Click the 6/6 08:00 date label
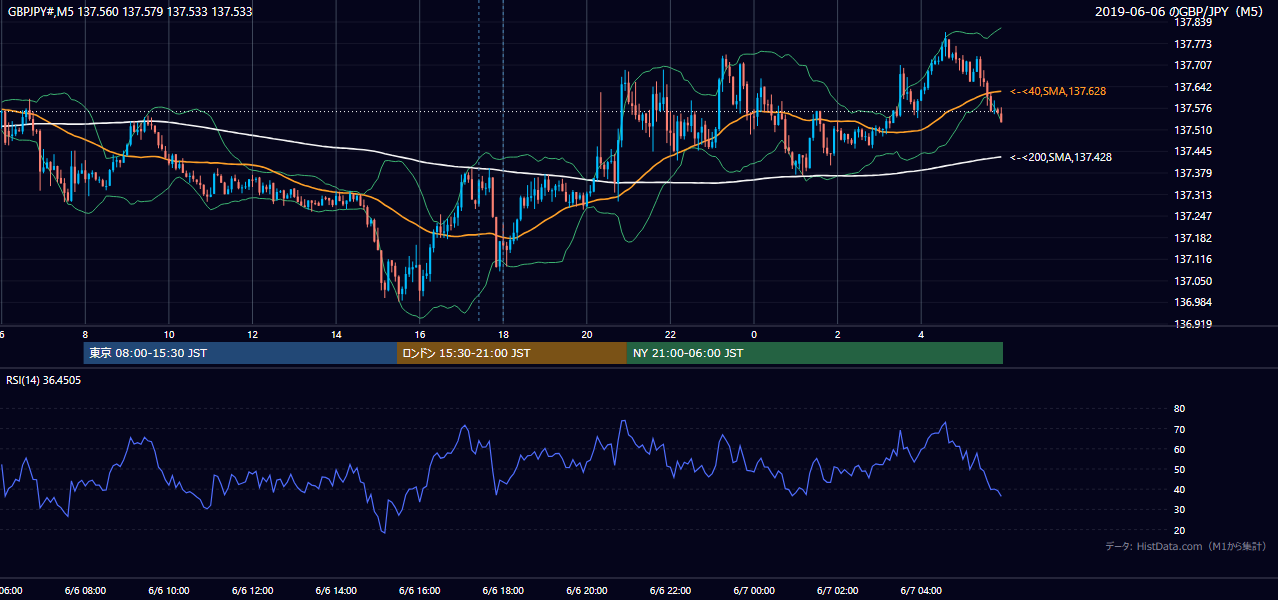1278x600 pixels. click(x=83, y=591)
